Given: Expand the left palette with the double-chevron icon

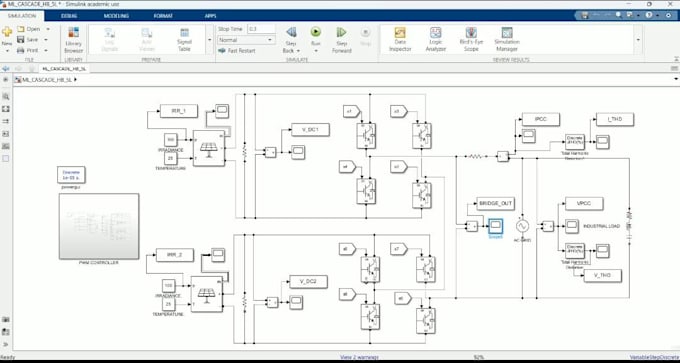Looking at the screenshot, I should [6, 344].
